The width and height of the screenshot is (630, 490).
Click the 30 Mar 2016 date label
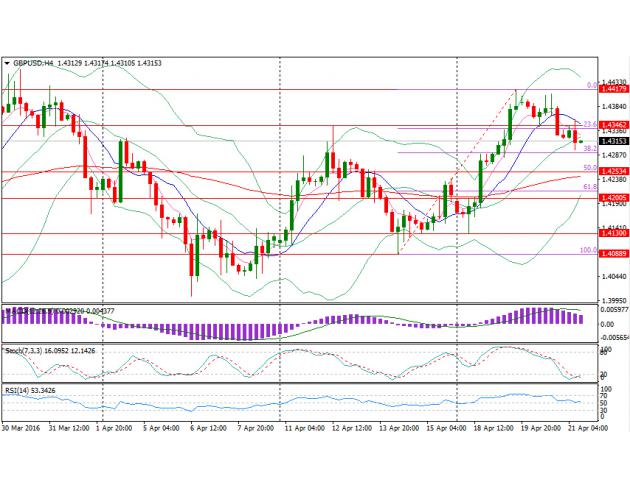click(x=21, y=428)
